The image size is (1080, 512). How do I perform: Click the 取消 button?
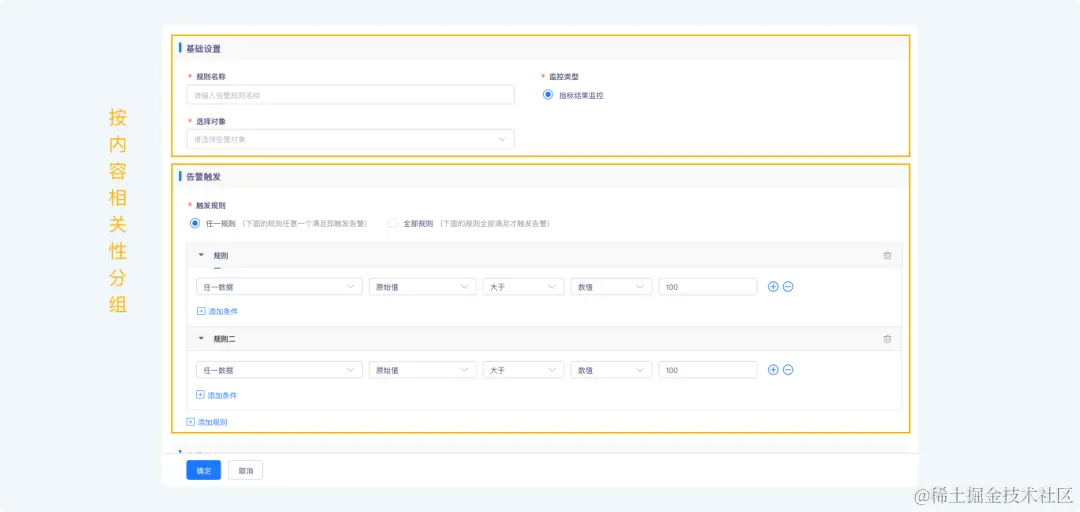click(x=246, y=470)
